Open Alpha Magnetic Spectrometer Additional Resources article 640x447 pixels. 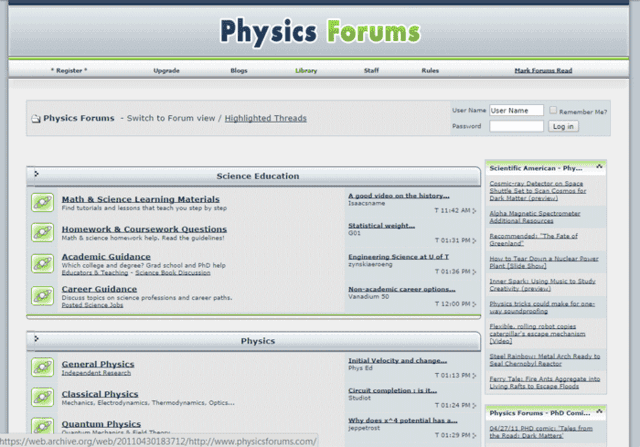(535, 217)
